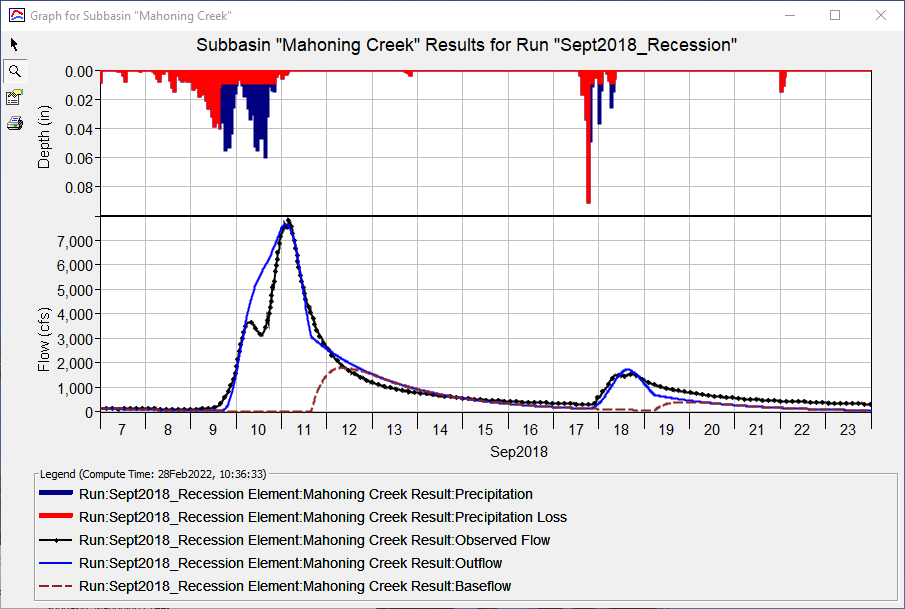Select the Outflow legend entry
Viewport: 905px width, 609px height.
[x=290, y=563]
